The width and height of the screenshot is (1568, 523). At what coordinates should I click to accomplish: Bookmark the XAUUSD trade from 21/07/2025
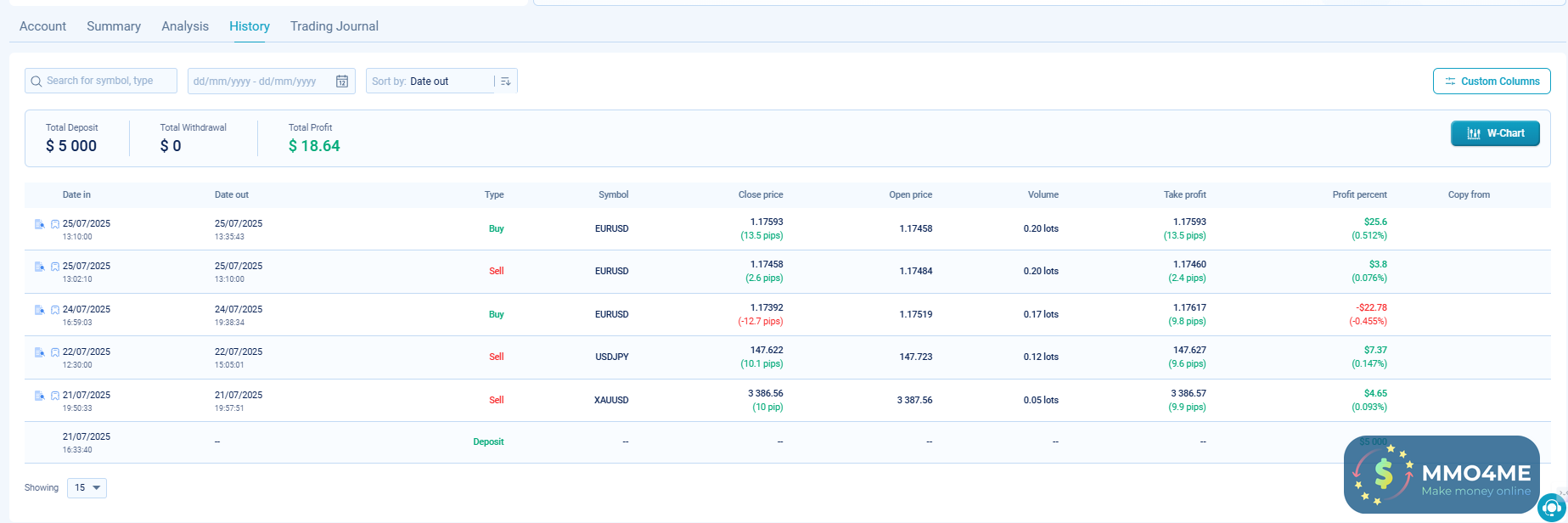pyautogui.click(x=55, y=396)
